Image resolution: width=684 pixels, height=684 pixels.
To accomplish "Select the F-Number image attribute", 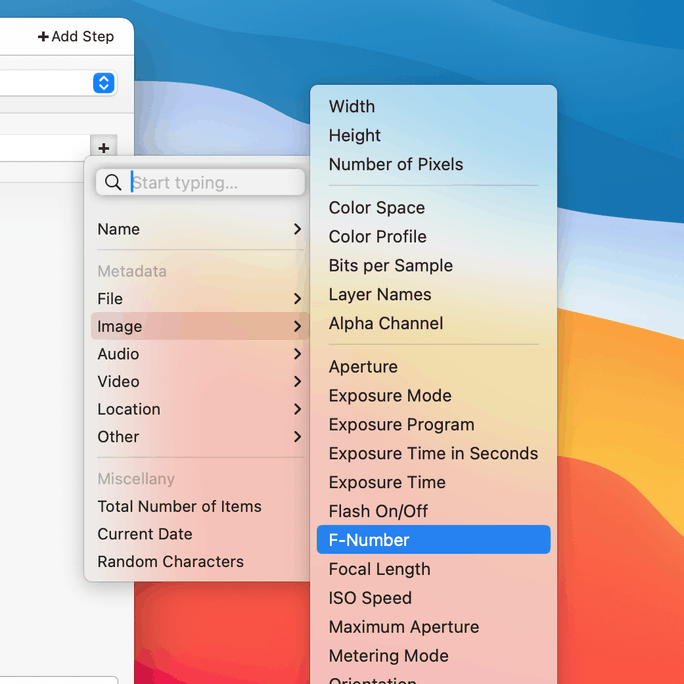I will (369, 540).
